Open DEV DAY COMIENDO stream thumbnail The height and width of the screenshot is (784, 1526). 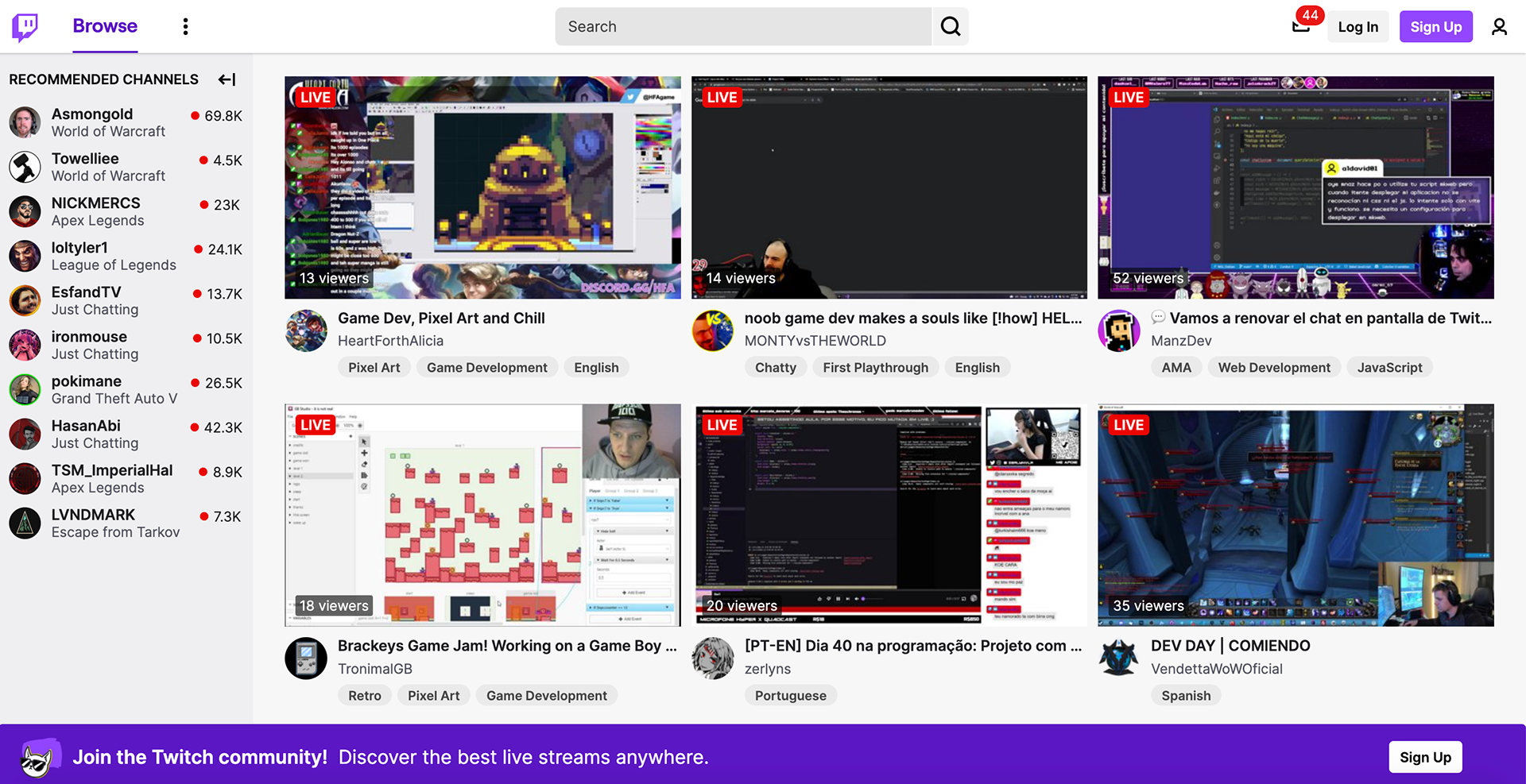coord(1296,515)
